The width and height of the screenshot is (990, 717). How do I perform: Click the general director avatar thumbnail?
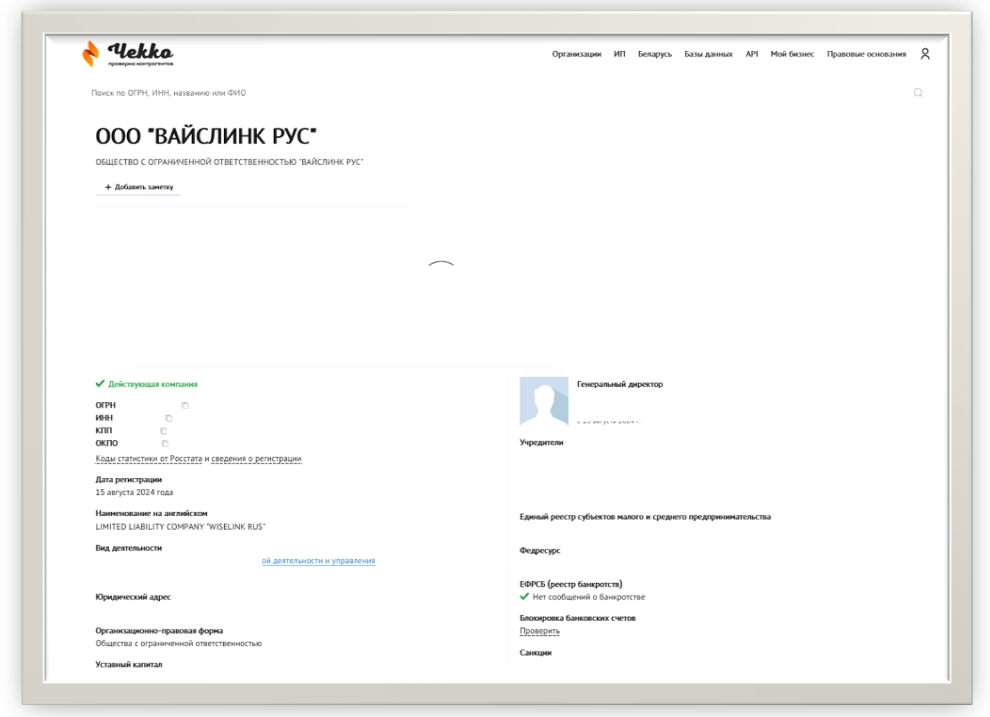pyautogui.click(x=544, y=401)
